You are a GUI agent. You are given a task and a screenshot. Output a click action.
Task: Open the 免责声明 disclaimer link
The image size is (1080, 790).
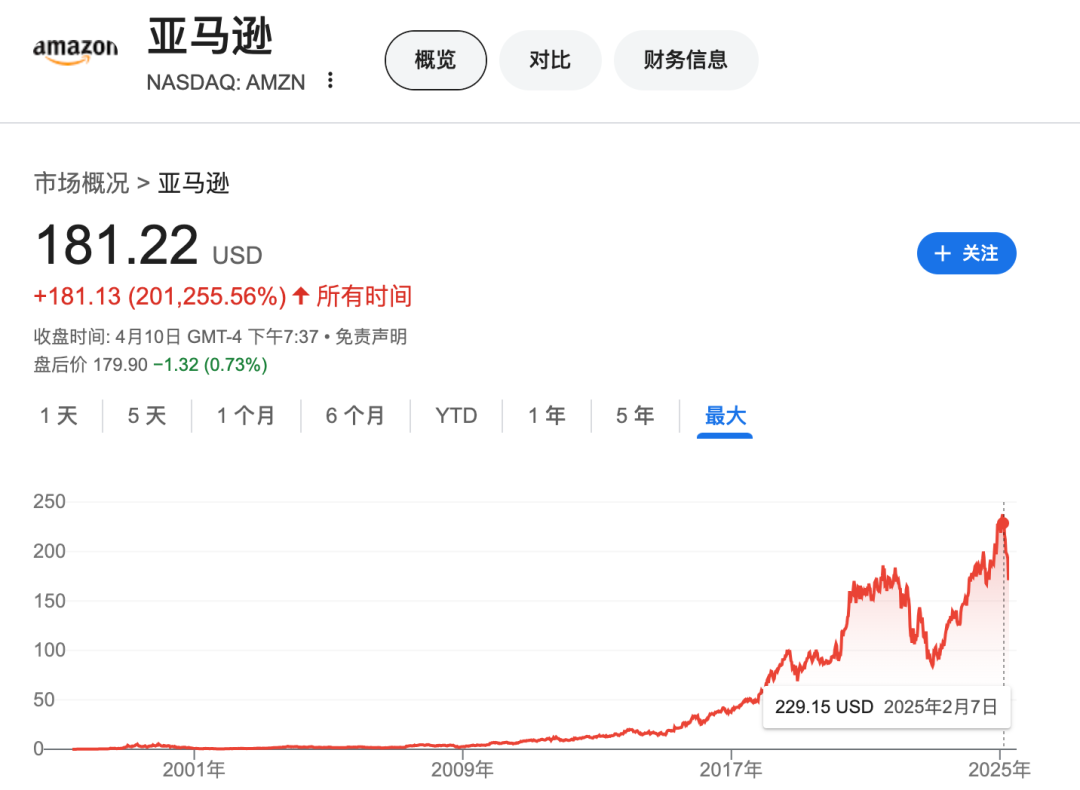(371, 337)
